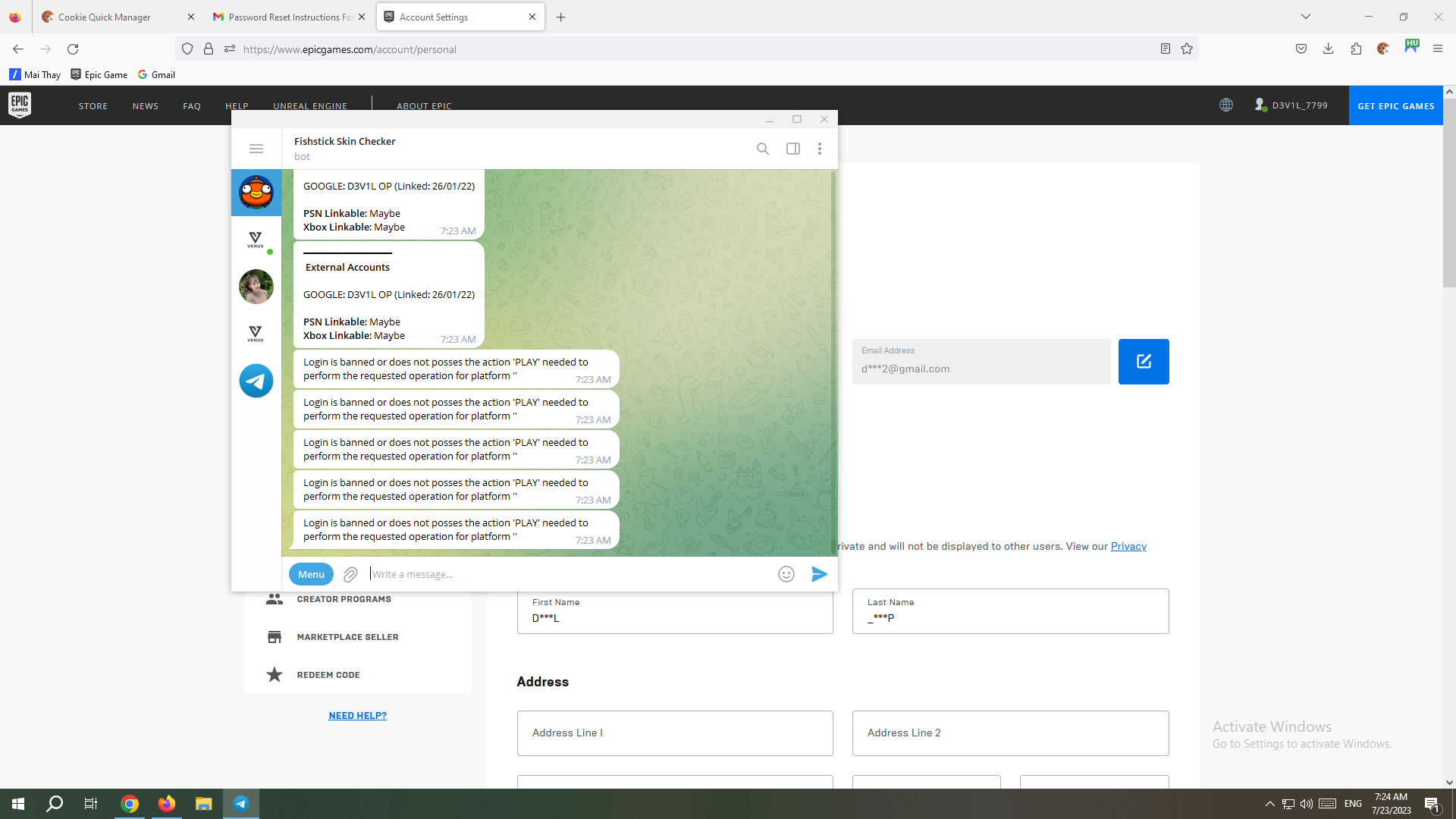Open Epic Game bookmark

coord(99,74)
